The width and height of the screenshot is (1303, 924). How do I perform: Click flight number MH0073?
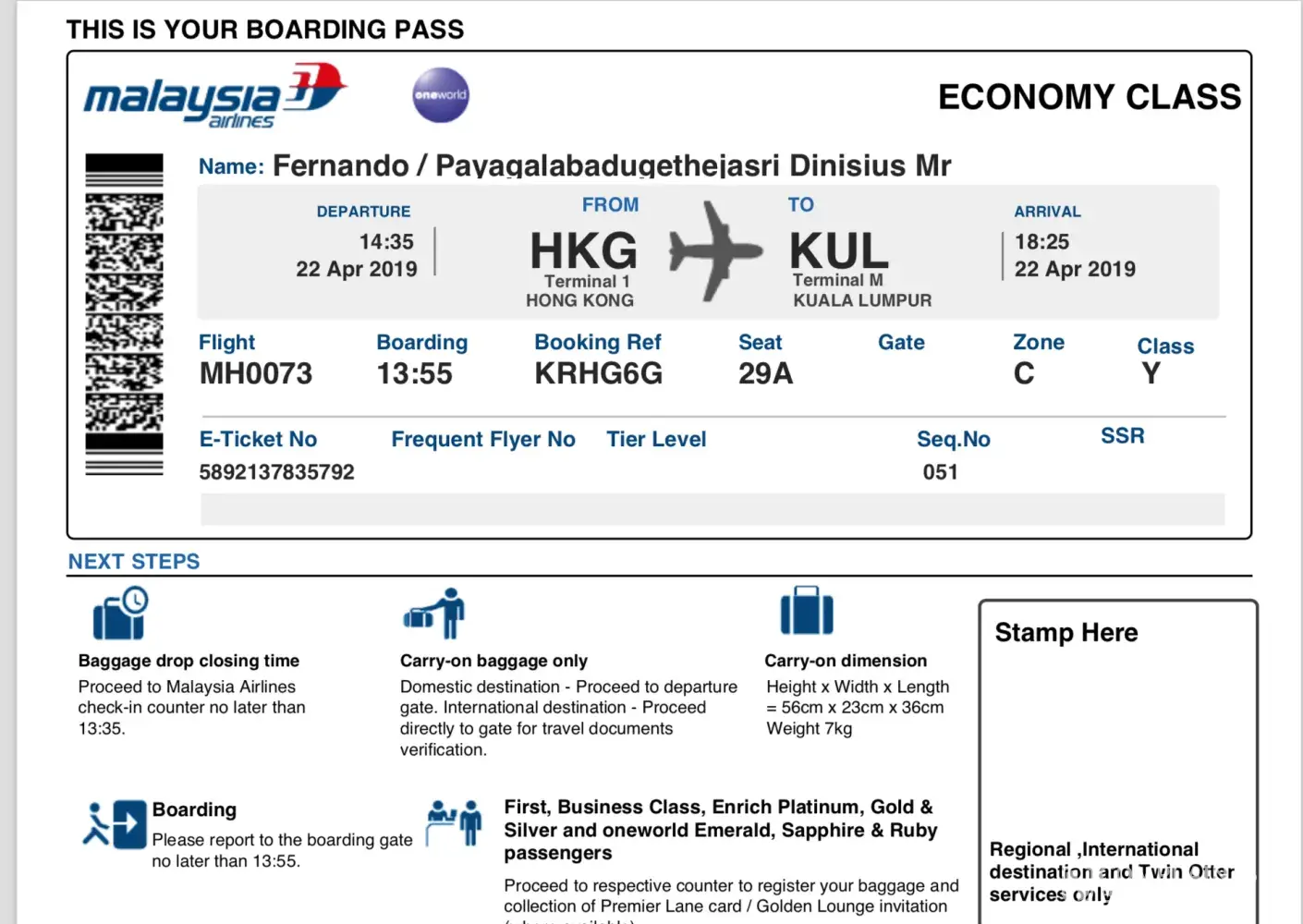tap(256, 373)
